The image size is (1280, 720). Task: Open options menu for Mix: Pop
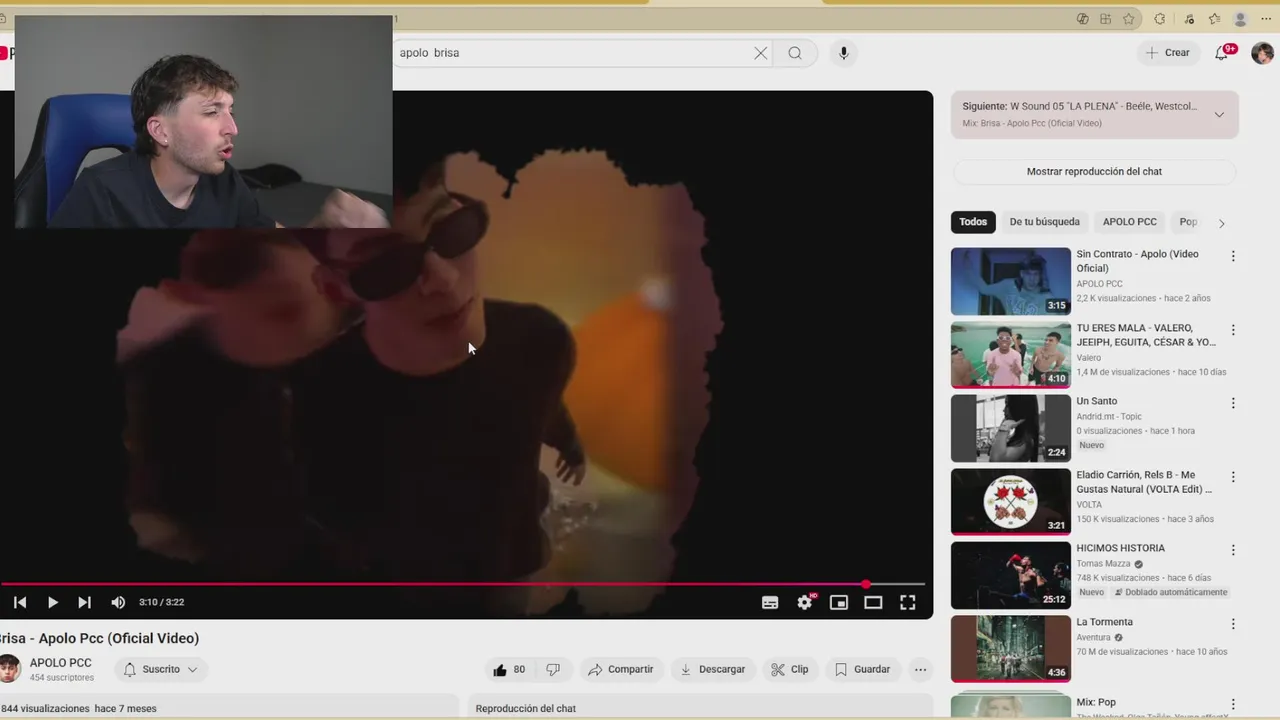[1233, 704]
